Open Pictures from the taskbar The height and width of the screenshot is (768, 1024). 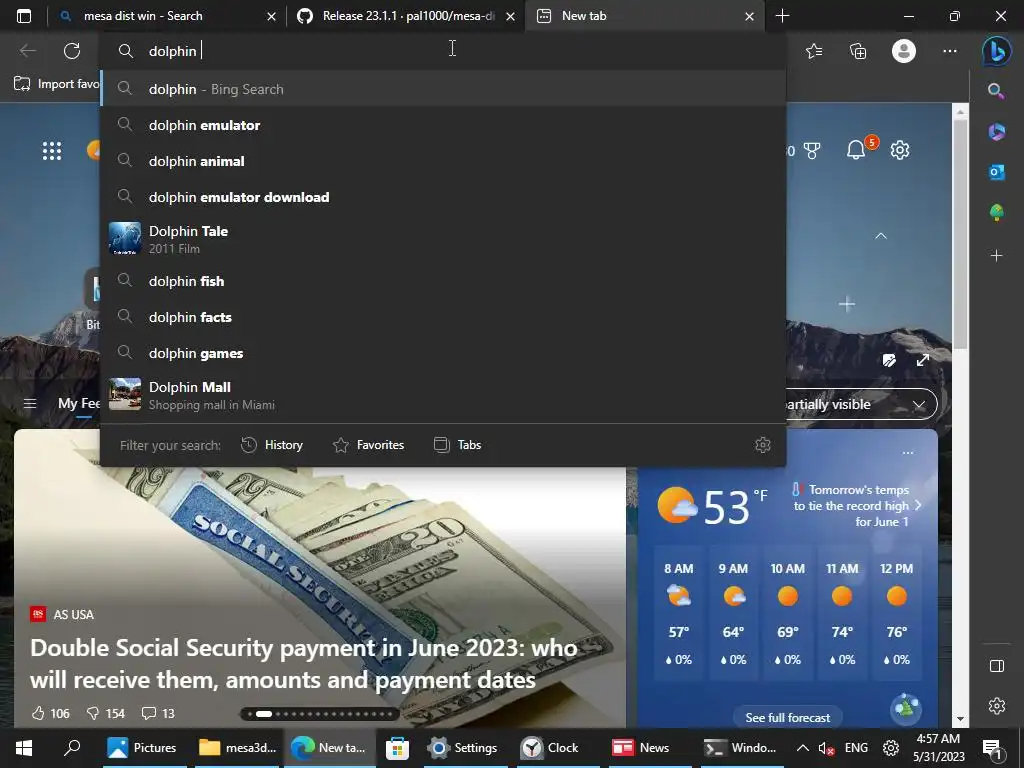[142, 748]
